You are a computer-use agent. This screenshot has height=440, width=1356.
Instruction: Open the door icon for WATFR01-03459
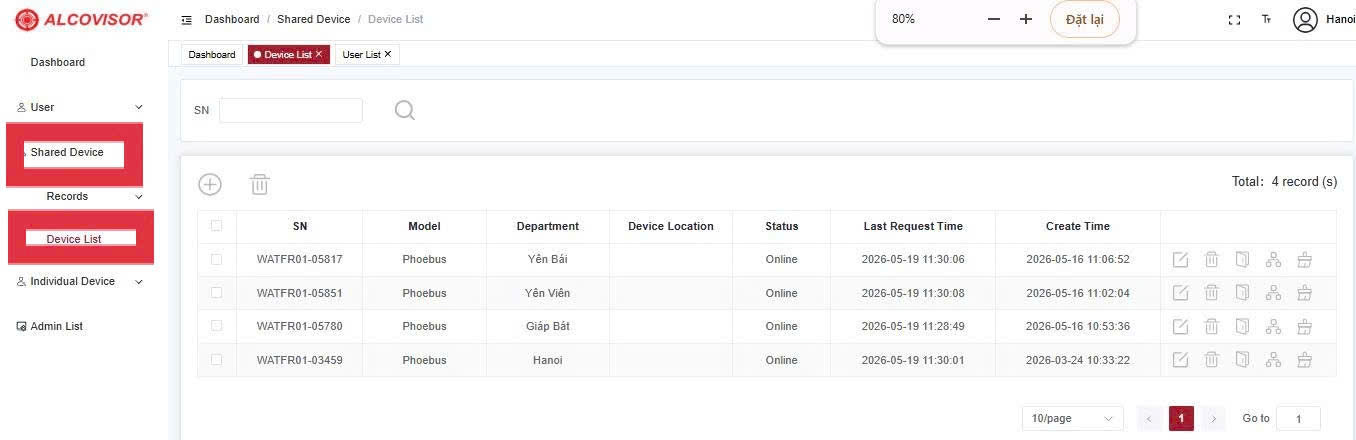1242,360
